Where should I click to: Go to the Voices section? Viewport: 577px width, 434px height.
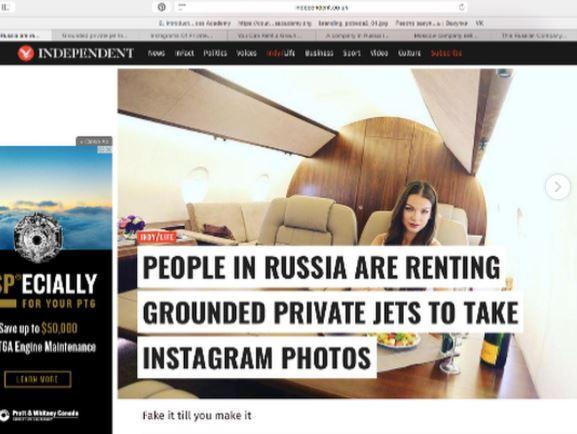point(246,53)
